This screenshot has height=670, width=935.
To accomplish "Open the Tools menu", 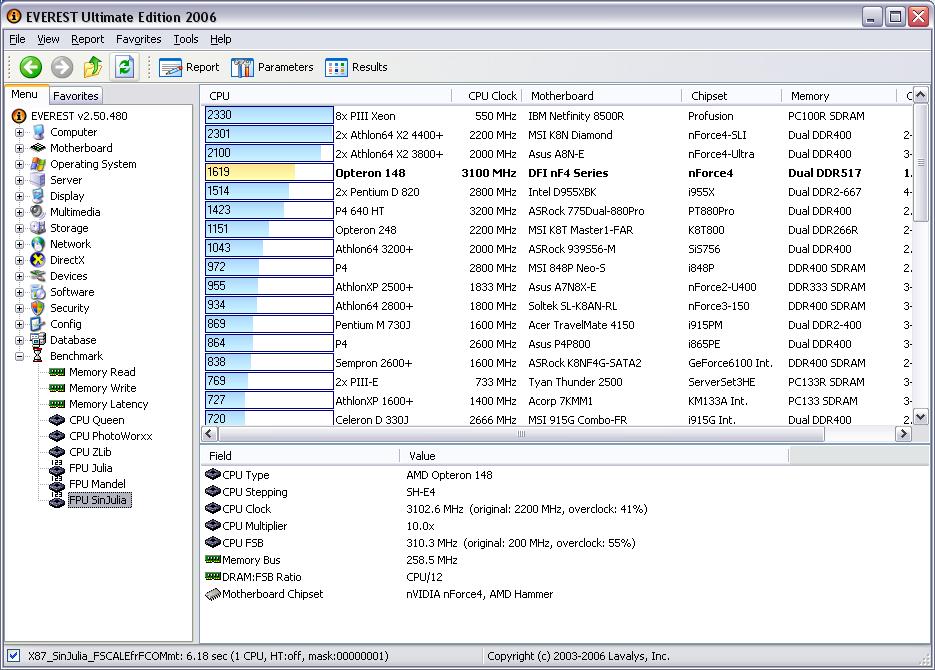I will (x=186, y=39).
